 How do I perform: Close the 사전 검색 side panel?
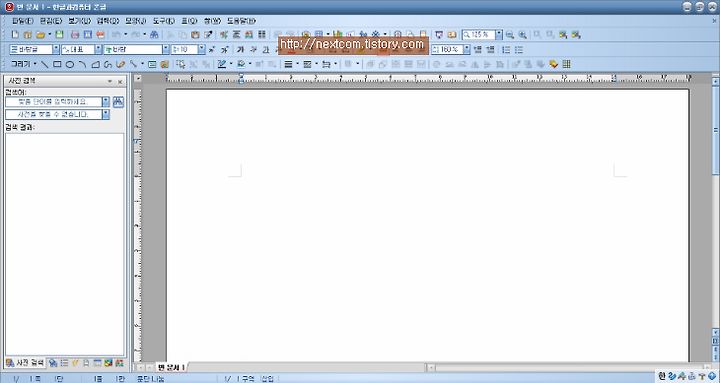coord(120,82)
